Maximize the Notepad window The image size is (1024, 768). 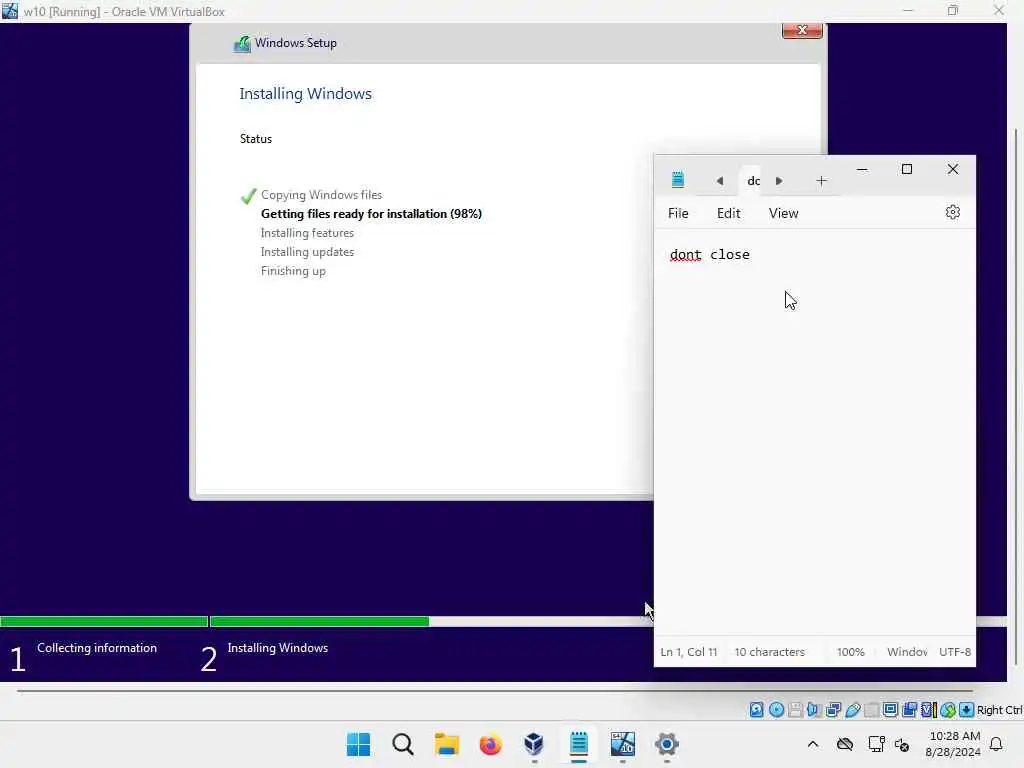(906, 169)
